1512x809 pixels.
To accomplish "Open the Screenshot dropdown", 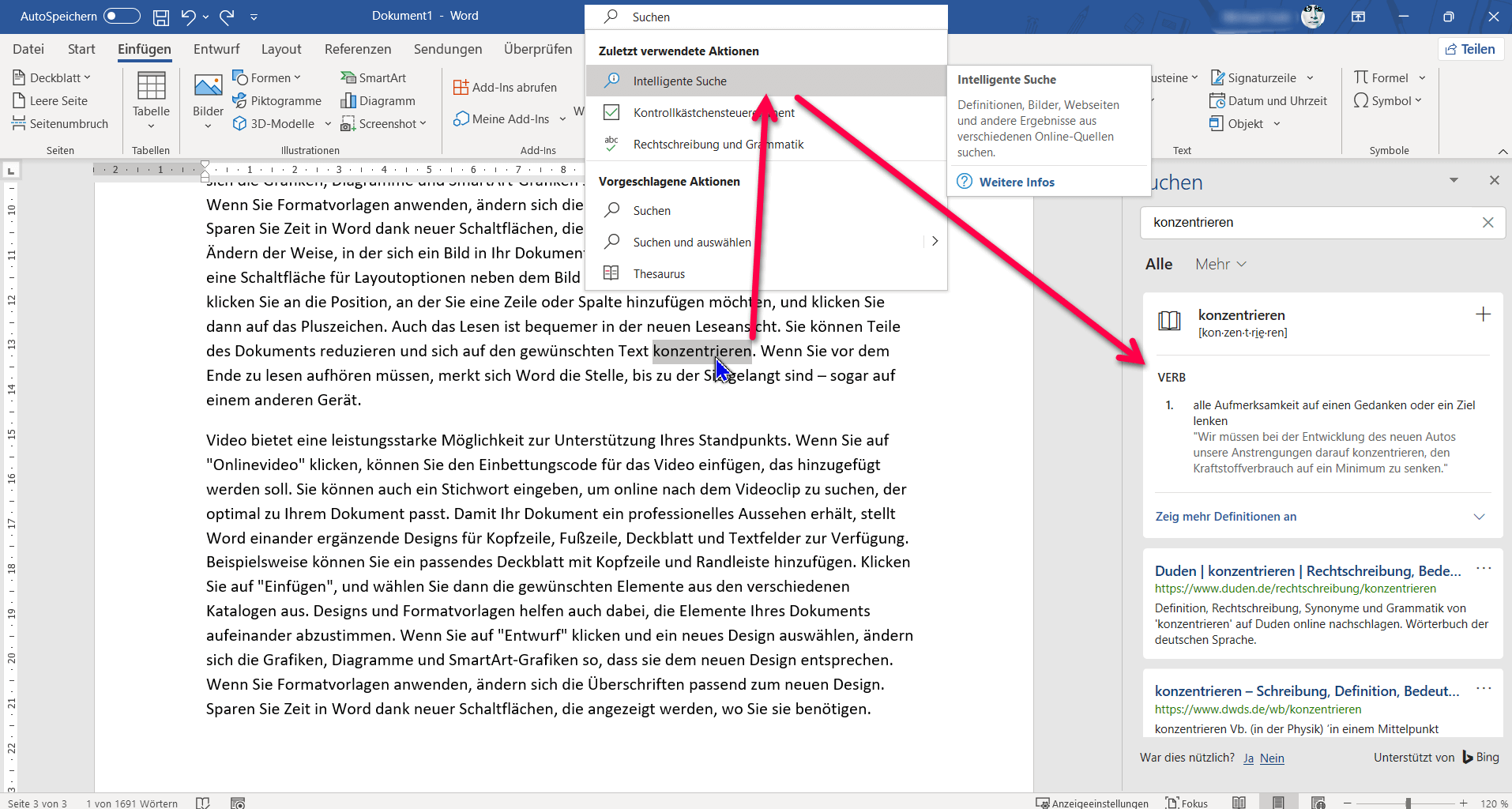I will click(423, 123).
